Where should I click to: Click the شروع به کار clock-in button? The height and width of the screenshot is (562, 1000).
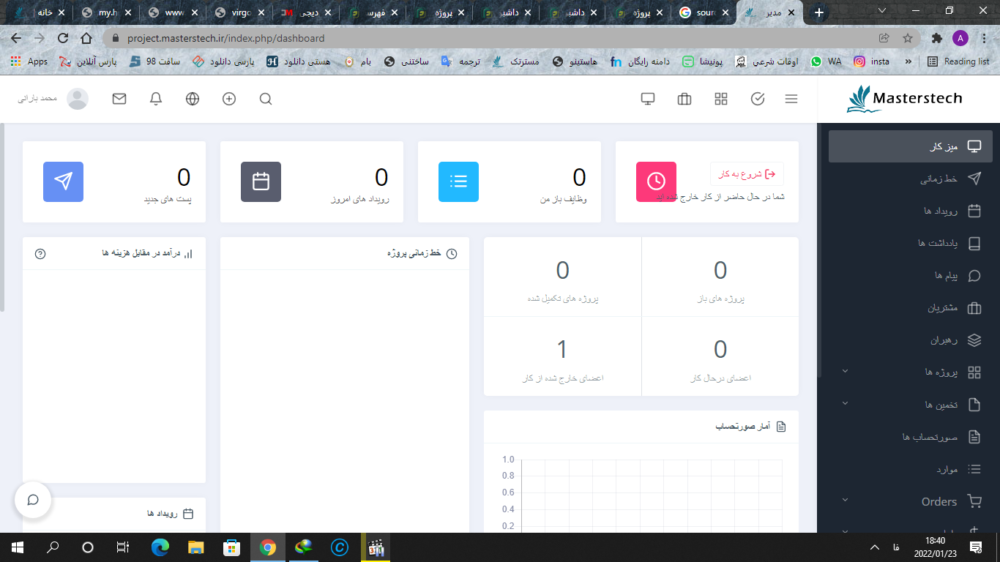point(747,174)
